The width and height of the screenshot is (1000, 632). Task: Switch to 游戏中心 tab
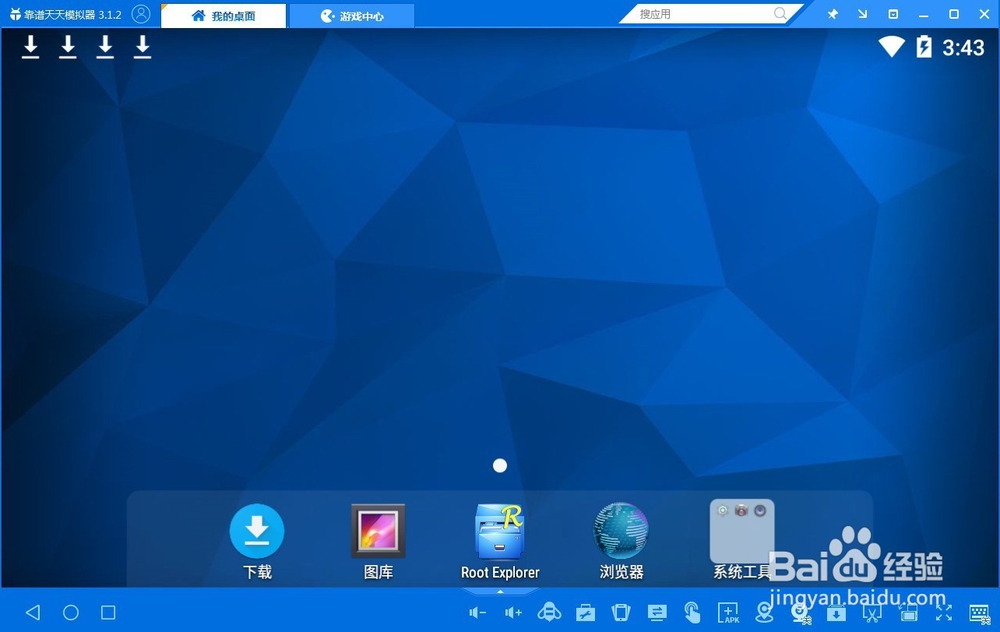click(351, 16)
